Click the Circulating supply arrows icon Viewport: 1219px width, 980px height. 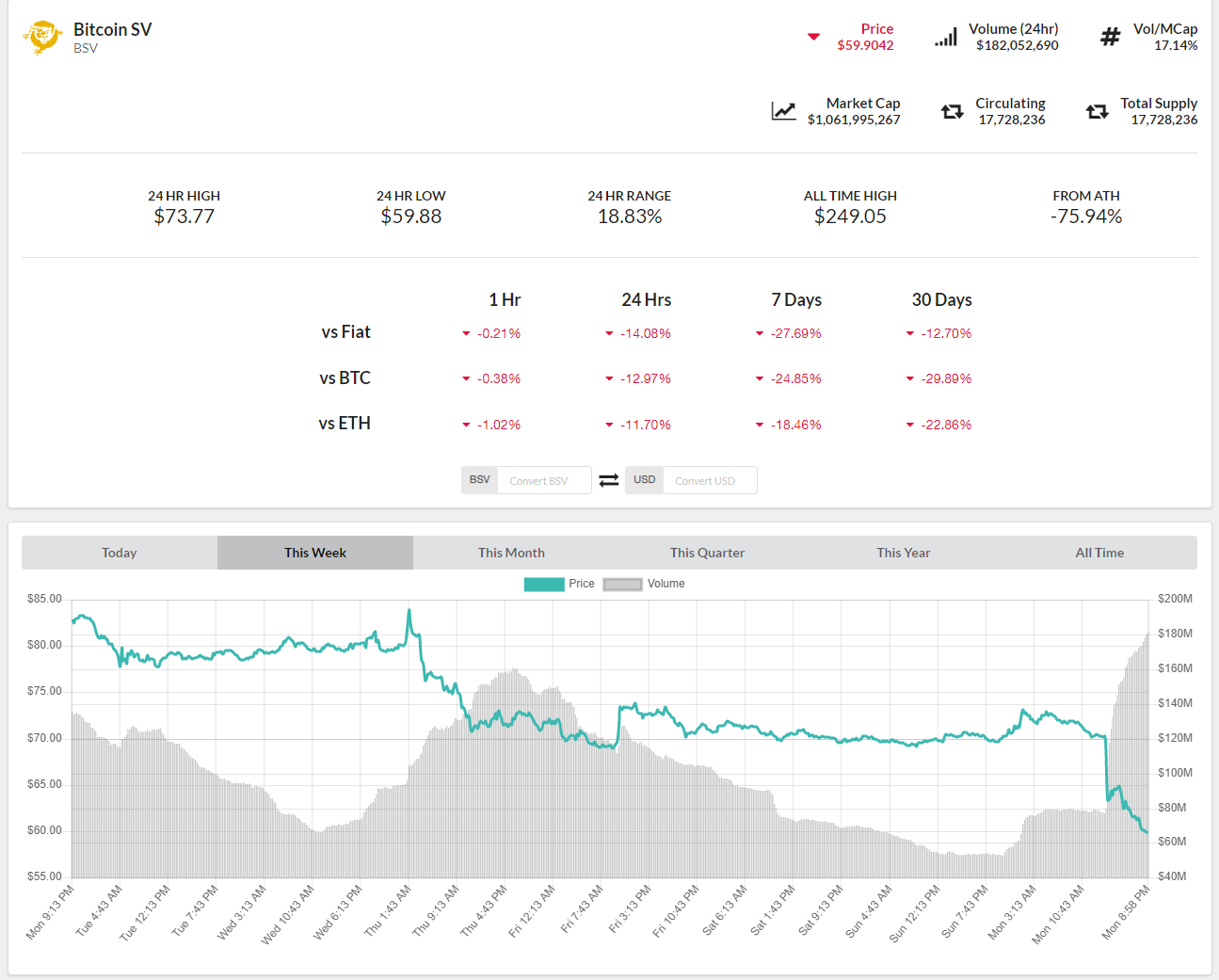pos(953,111)
